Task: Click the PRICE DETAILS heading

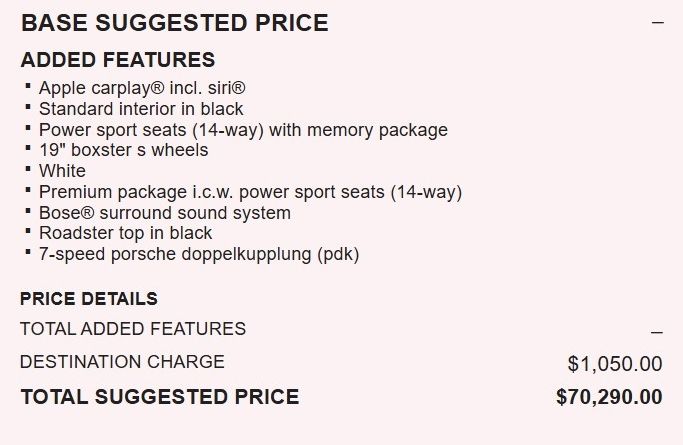Action: tap(89, 299)
